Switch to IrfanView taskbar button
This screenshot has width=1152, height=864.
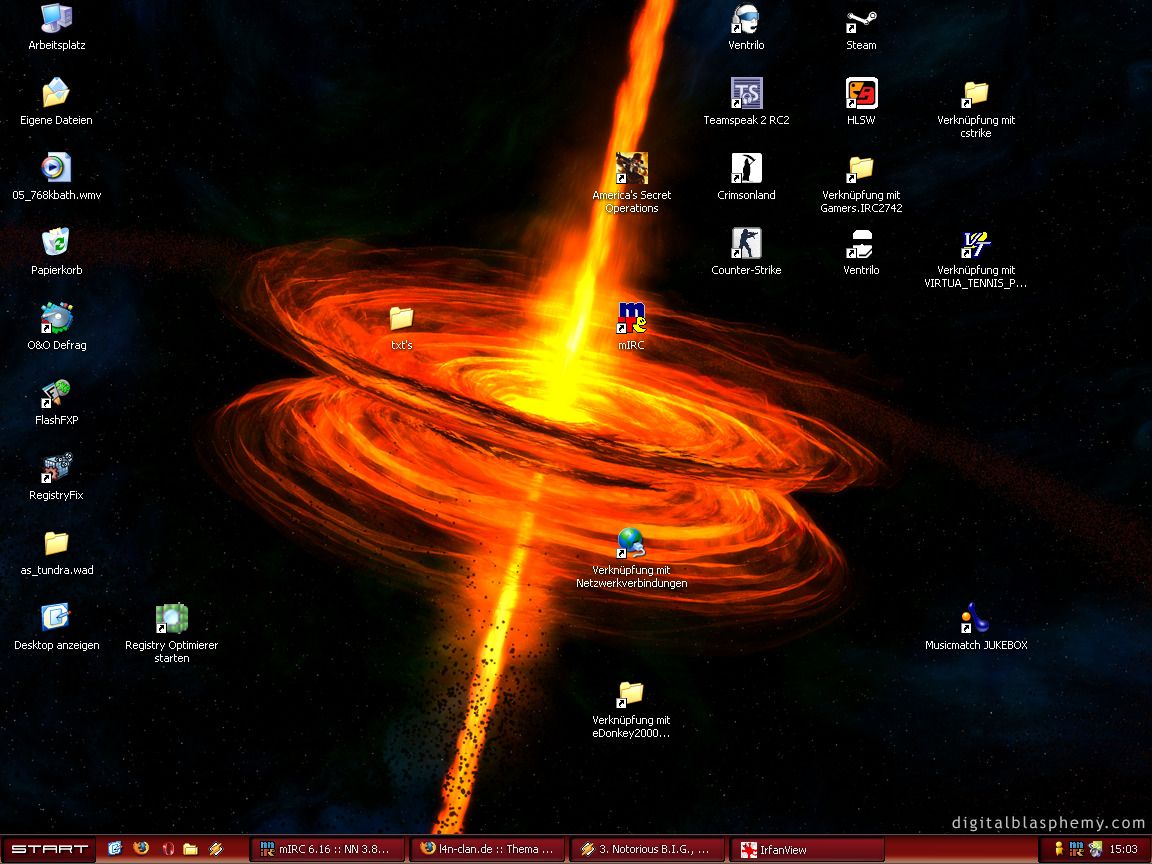[x=808, y=849]
